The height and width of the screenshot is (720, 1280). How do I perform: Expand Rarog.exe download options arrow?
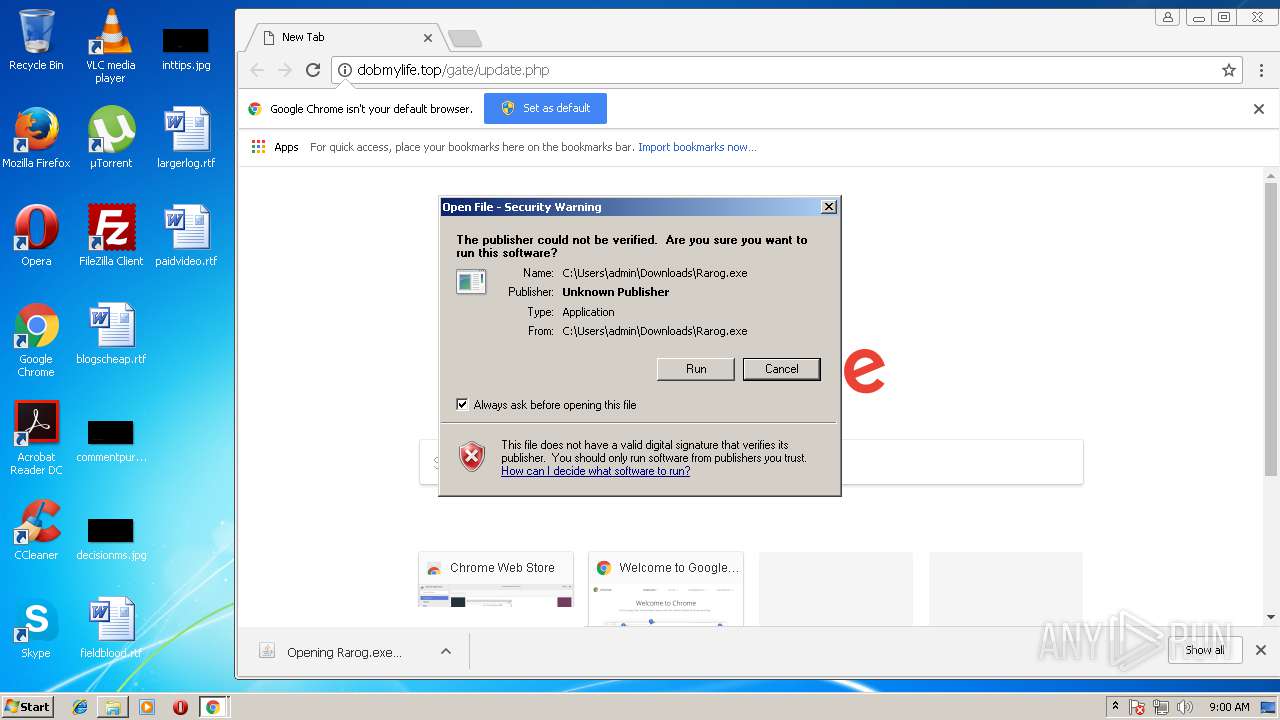[x=446, y=652]
